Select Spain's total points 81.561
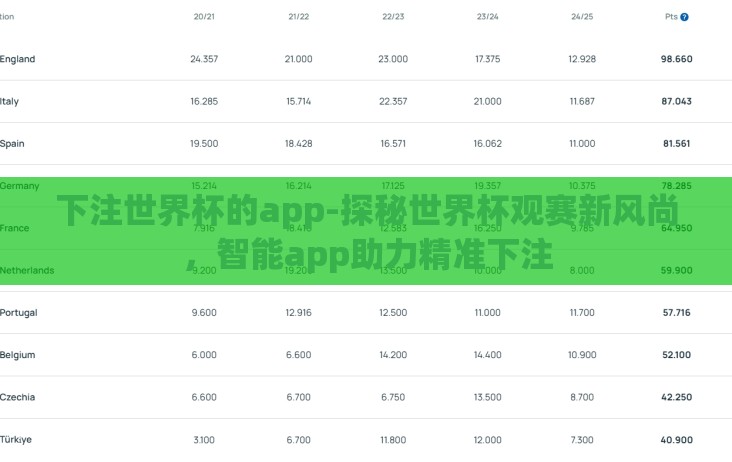 [x=676, y=144]
